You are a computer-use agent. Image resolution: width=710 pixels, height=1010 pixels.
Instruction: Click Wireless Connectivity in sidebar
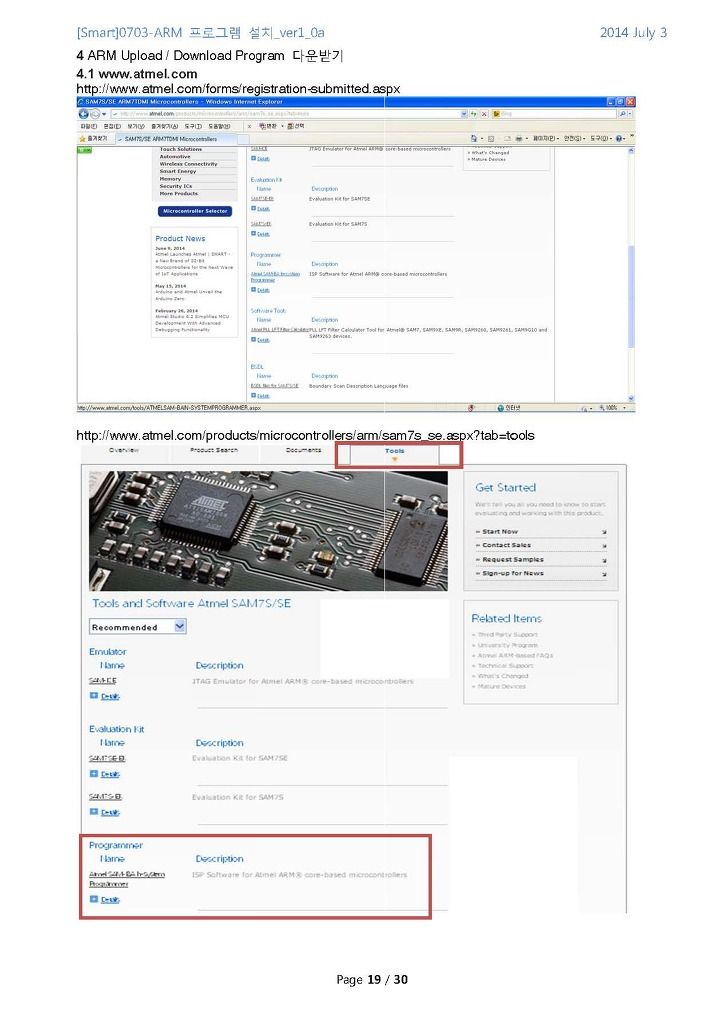(189, 164)
